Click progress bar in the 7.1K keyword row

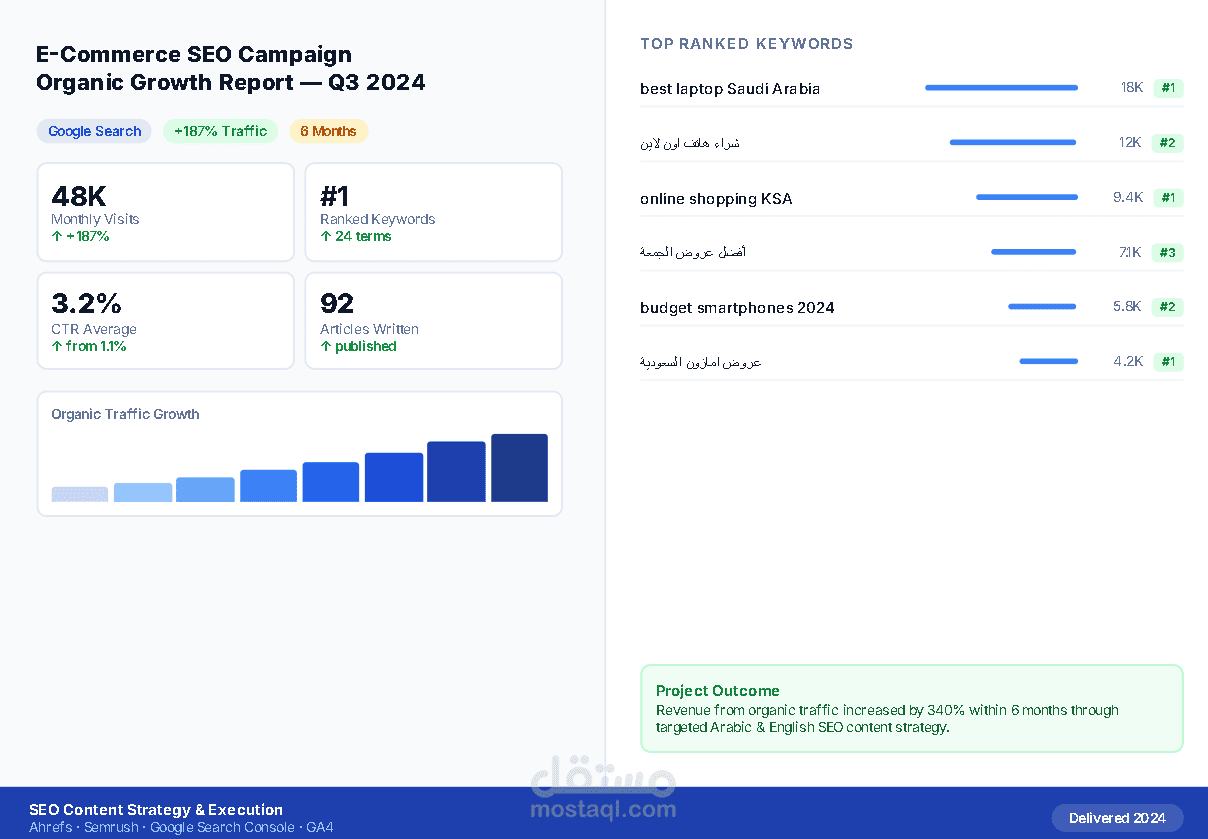point(1034,252)
